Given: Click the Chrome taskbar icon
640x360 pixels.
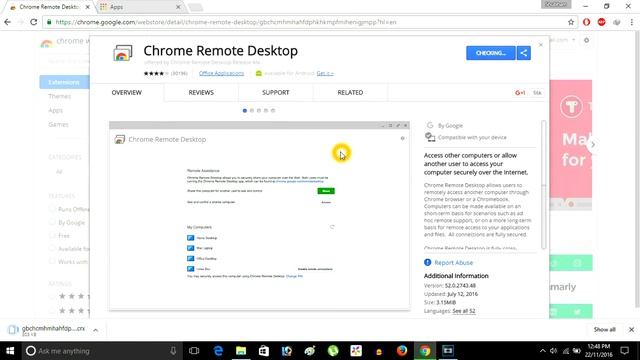Looking at the screenshot, I should click(425, 351).
